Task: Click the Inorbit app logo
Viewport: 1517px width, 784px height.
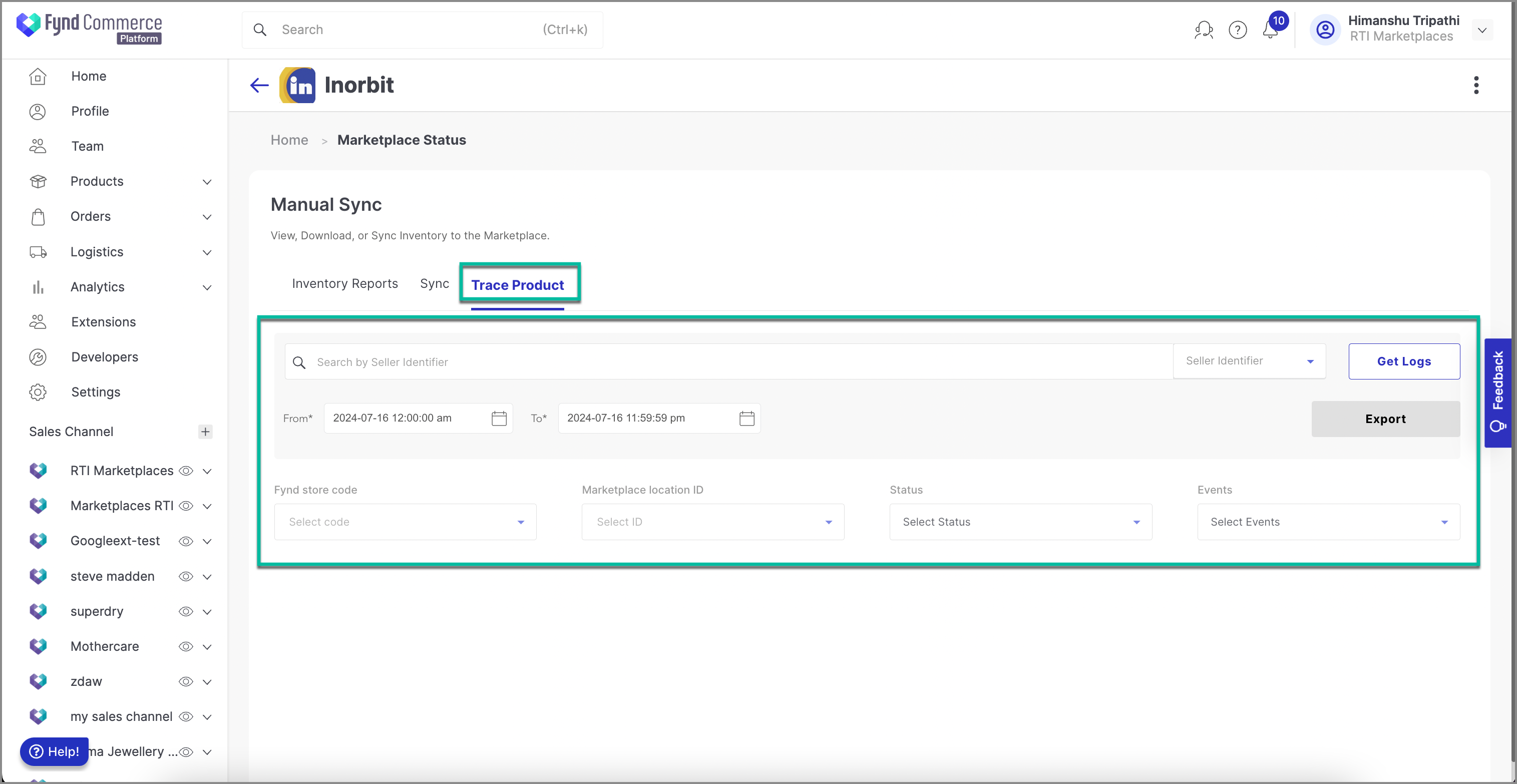Action: (297, 86)
